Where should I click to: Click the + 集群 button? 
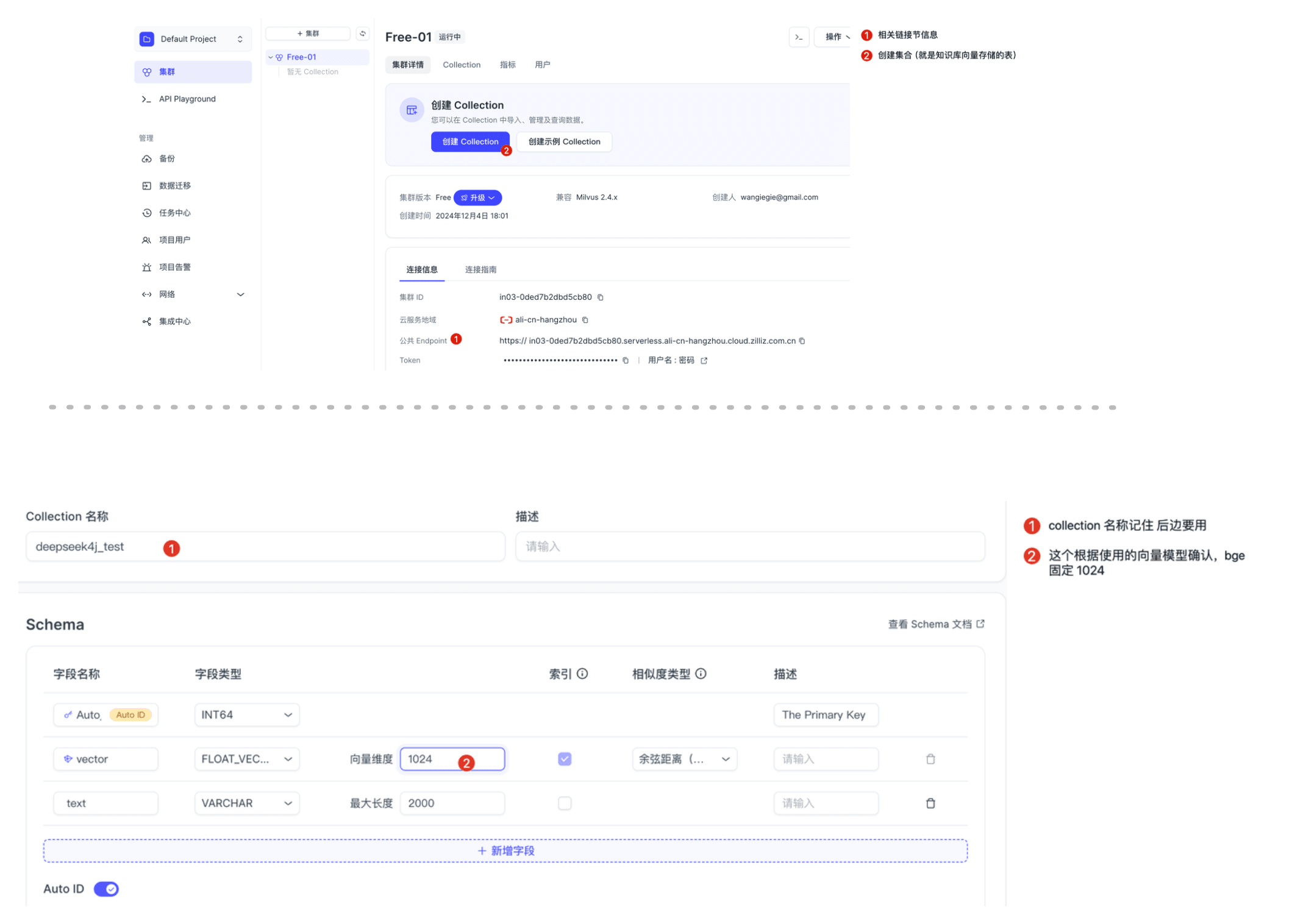coord(308,34)
